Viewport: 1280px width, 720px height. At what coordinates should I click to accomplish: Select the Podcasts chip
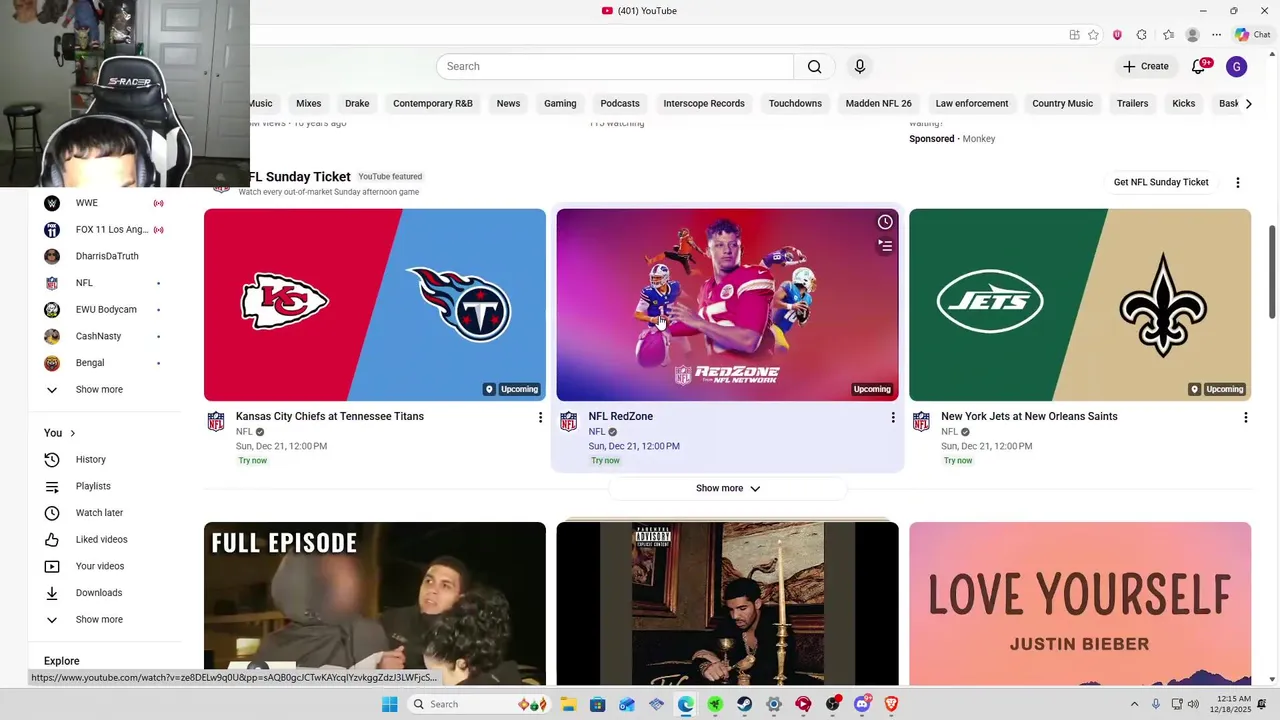click(x=620, y=103)
